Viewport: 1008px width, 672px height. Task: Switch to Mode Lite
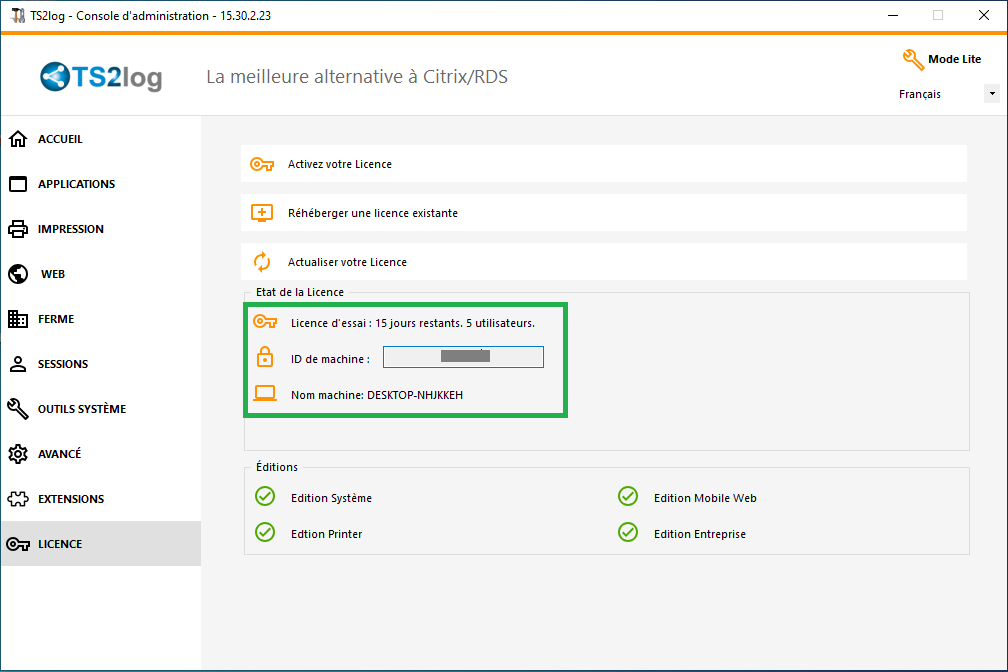[x=954, y=59]
